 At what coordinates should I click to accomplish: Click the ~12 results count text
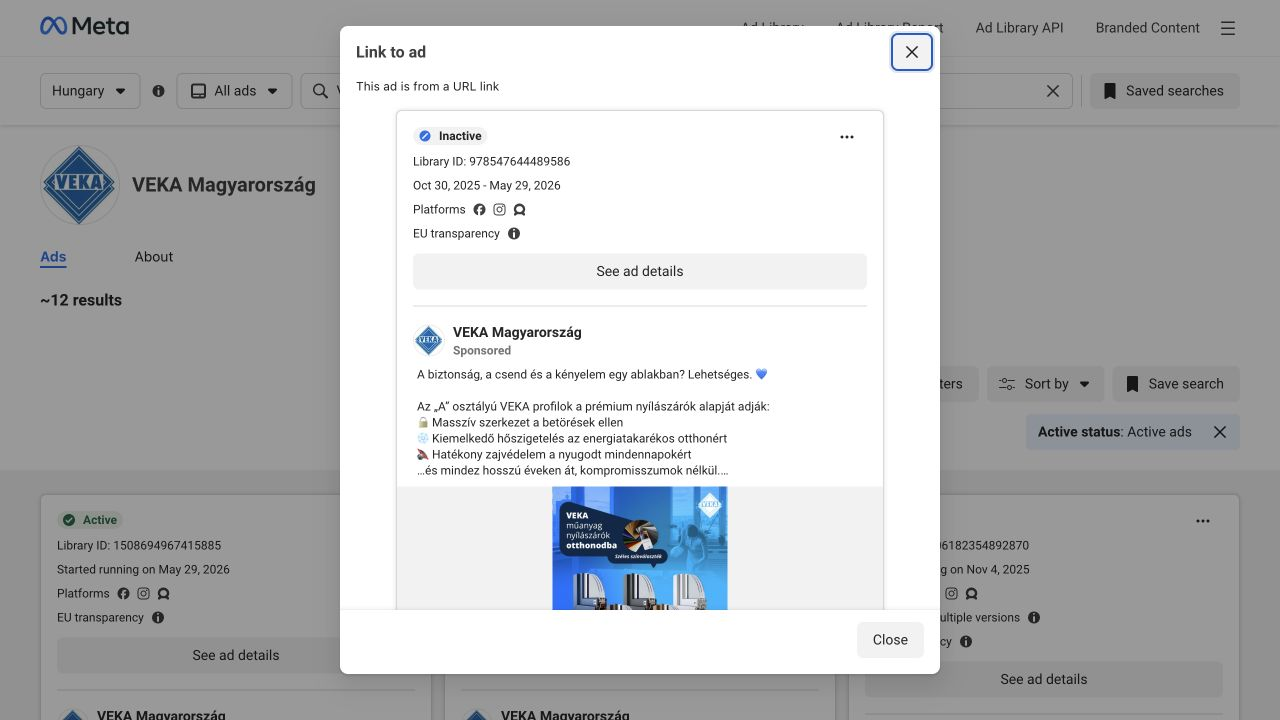pyautogui.click(x=81, y=300)
